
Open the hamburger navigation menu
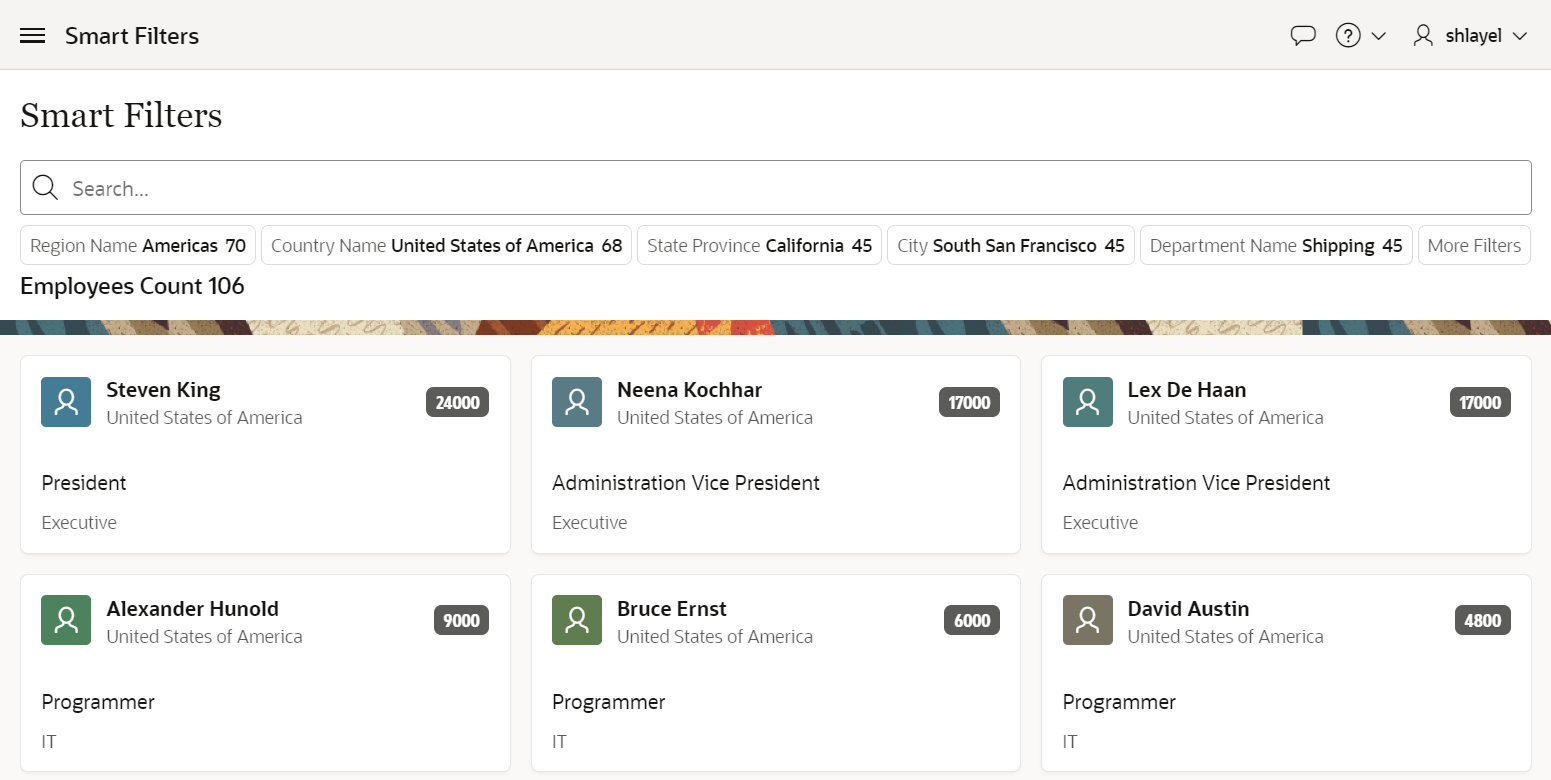click(33, 36)
